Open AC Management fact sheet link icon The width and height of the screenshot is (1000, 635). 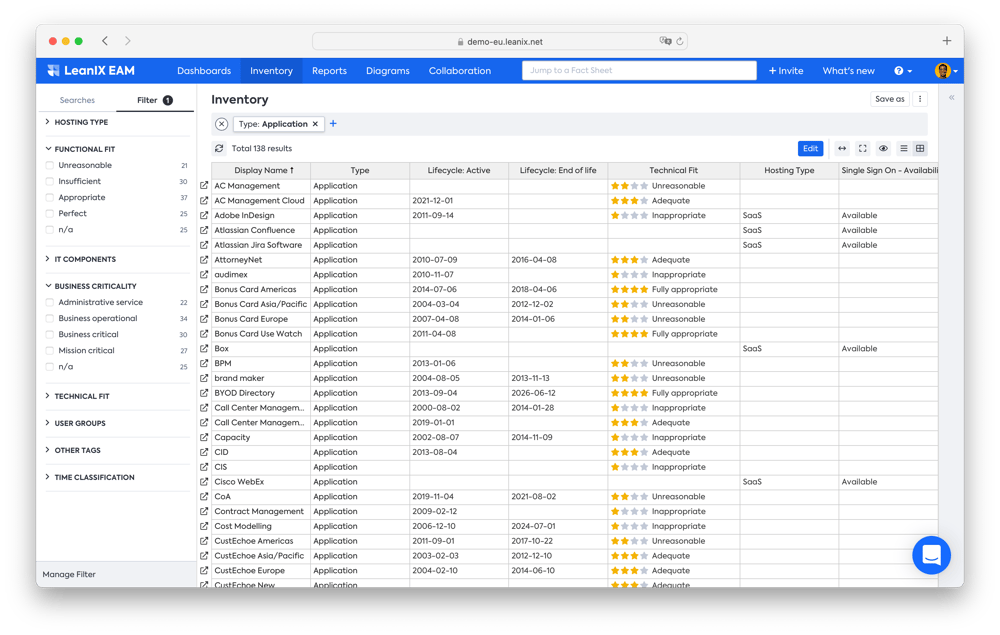[204, 186]
